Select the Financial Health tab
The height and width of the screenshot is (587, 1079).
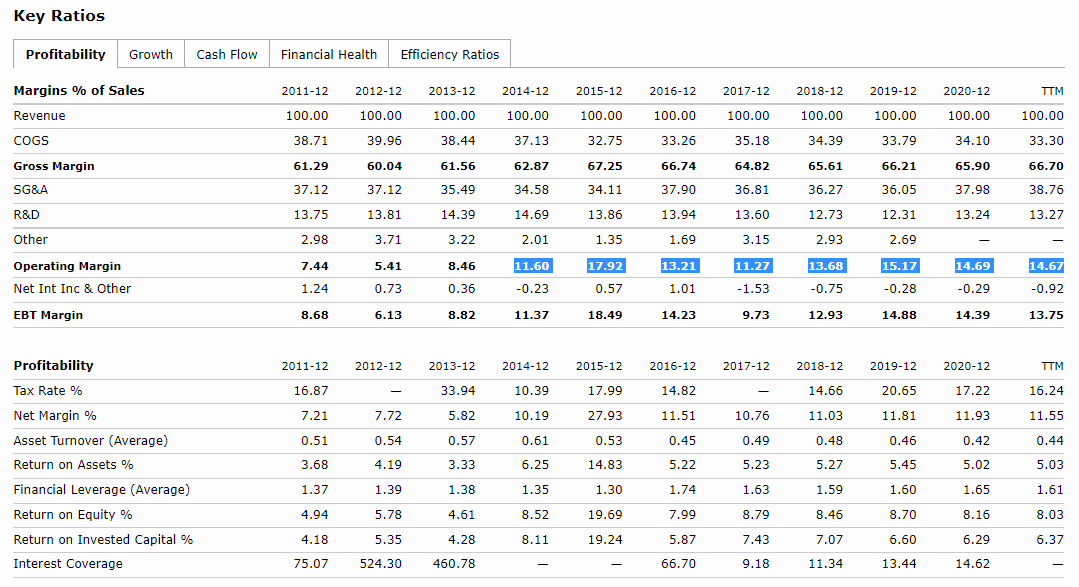click(329, 54)
